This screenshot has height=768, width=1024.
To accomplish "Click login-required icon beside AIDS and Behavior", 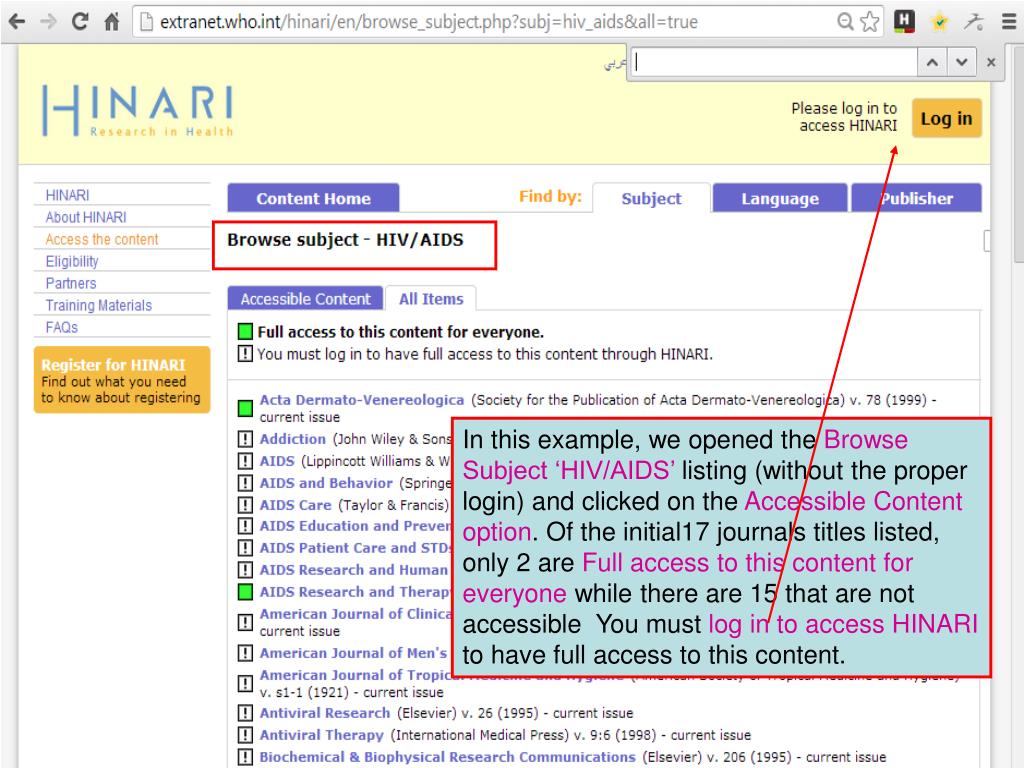I will tap(245, 483).
